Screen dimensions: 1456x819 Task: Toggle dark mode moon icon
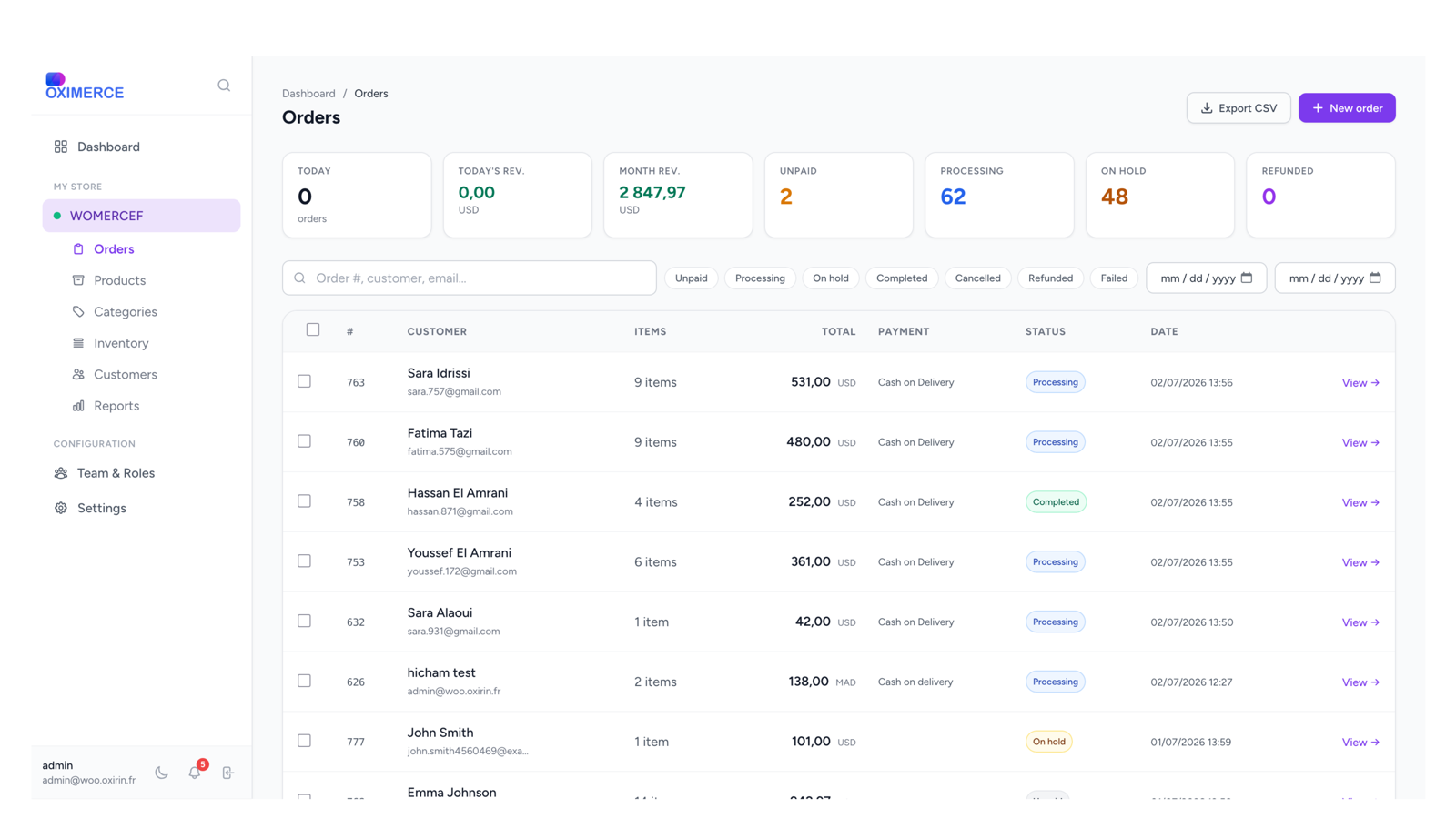(x=161, y=773)
